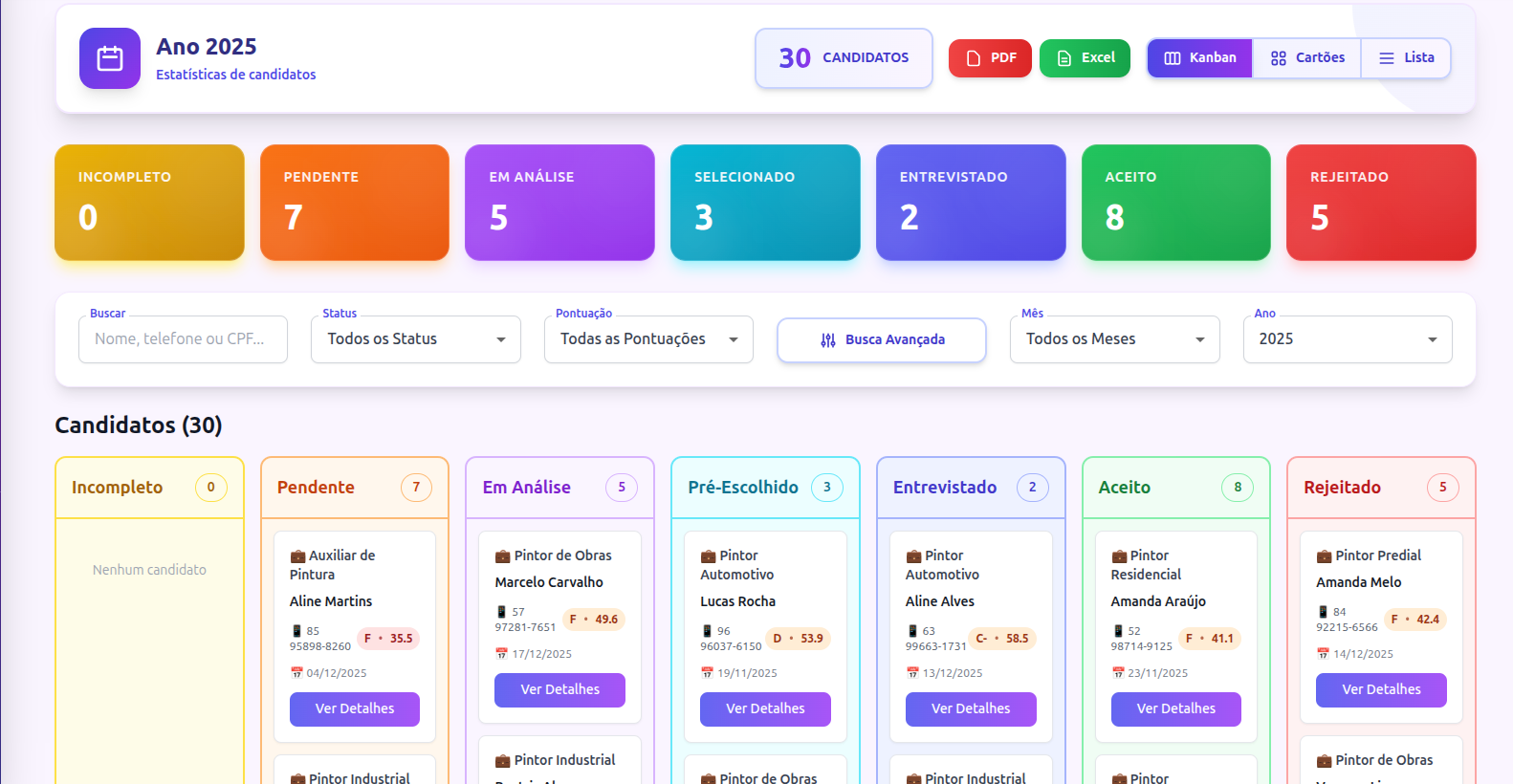Click the green Aceito statistics tile

tap(1175, 203)
